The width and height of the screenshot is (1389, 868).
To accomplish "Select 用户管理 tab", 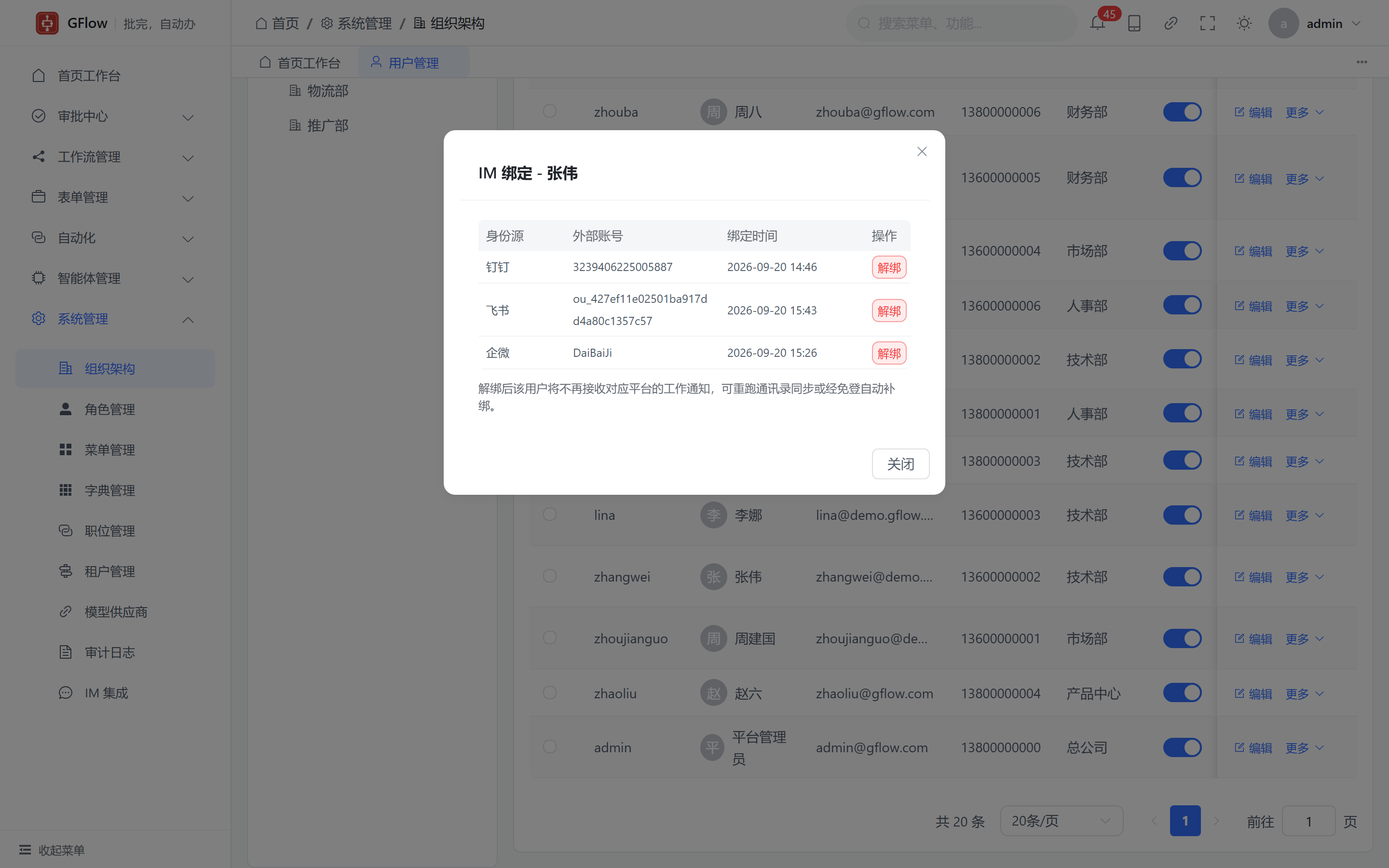I will pyautogui.click(x=413, y=63).
